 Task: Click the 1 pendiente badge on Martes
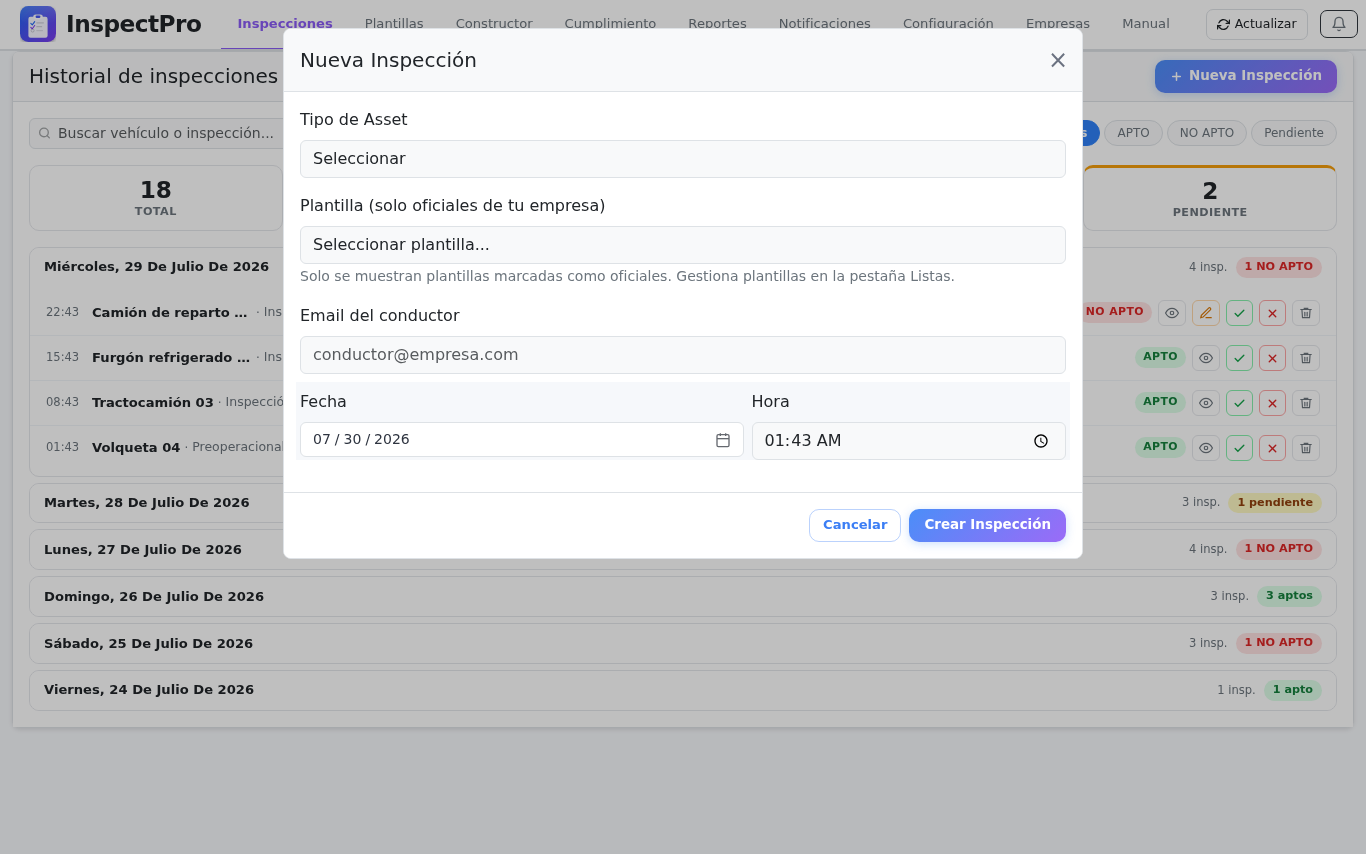point(1275,503)
